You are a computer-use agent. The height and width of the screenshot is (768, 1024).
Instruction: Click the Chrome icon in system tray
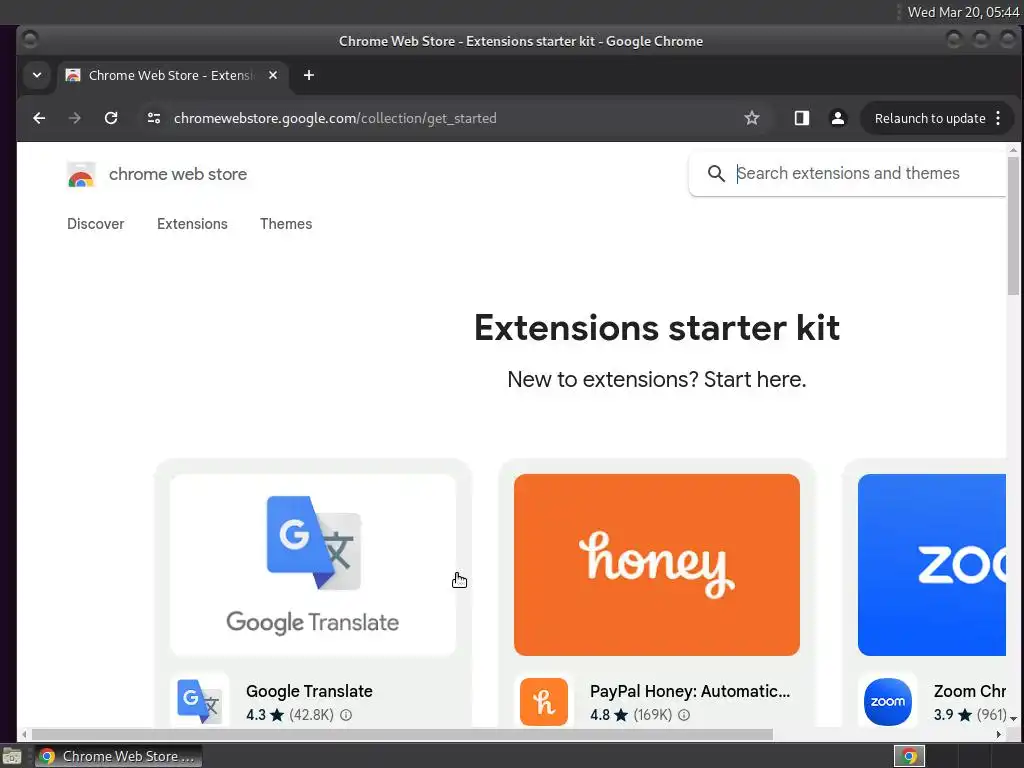coord(909,756)
